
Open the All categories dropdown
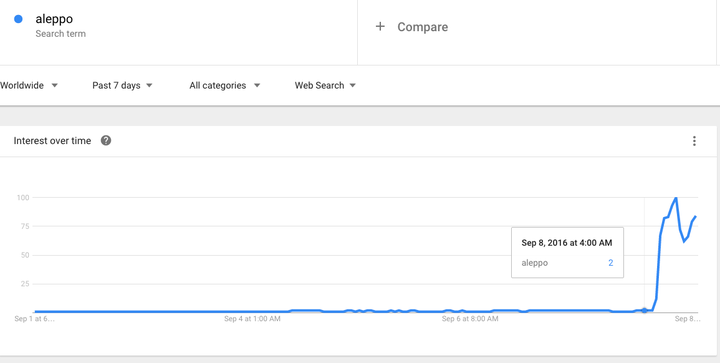click(x=225, y=85)
